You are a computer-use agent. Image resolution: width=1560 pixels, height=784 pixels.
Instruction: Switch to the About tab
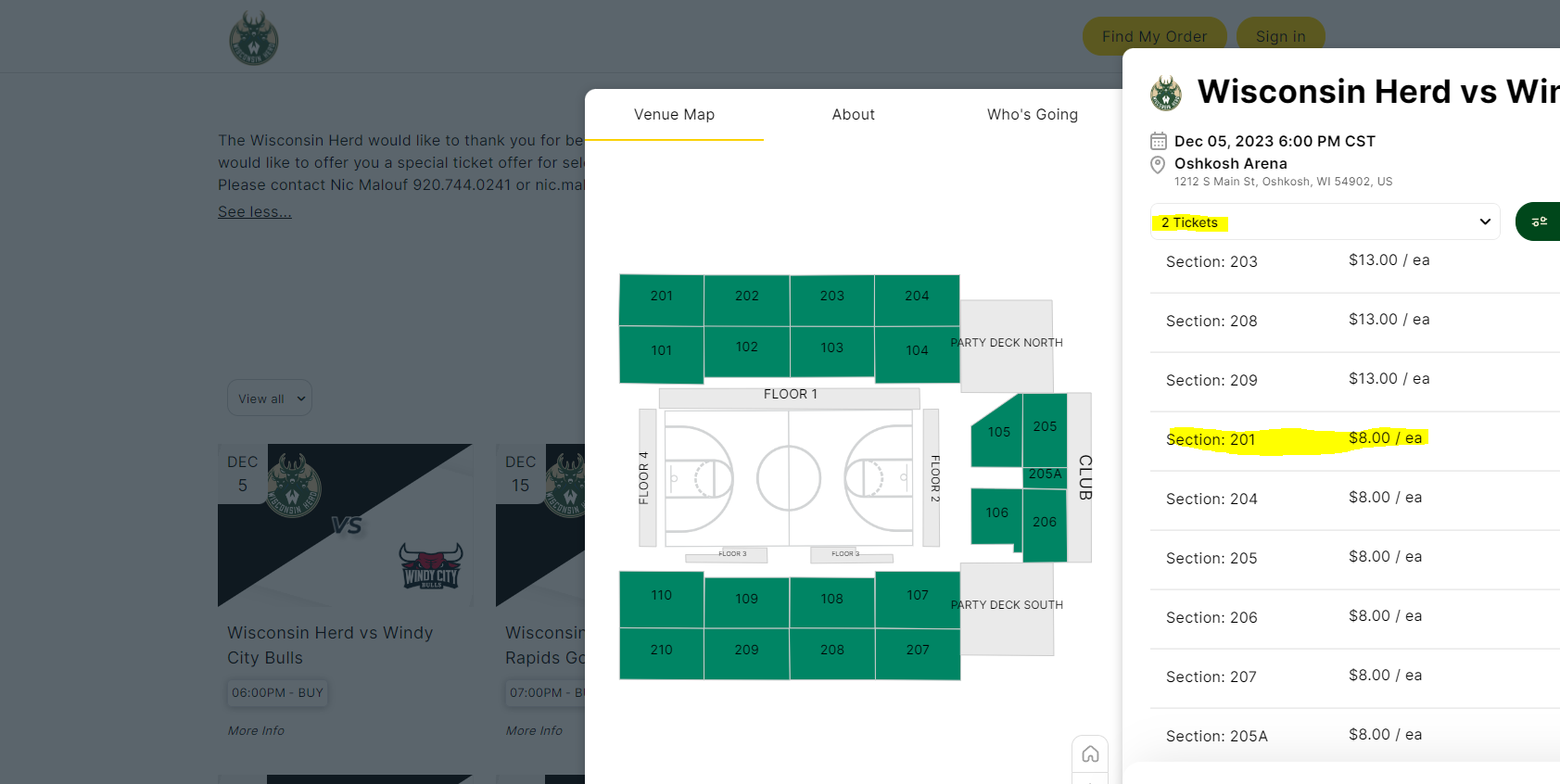(x=853, y=115)
